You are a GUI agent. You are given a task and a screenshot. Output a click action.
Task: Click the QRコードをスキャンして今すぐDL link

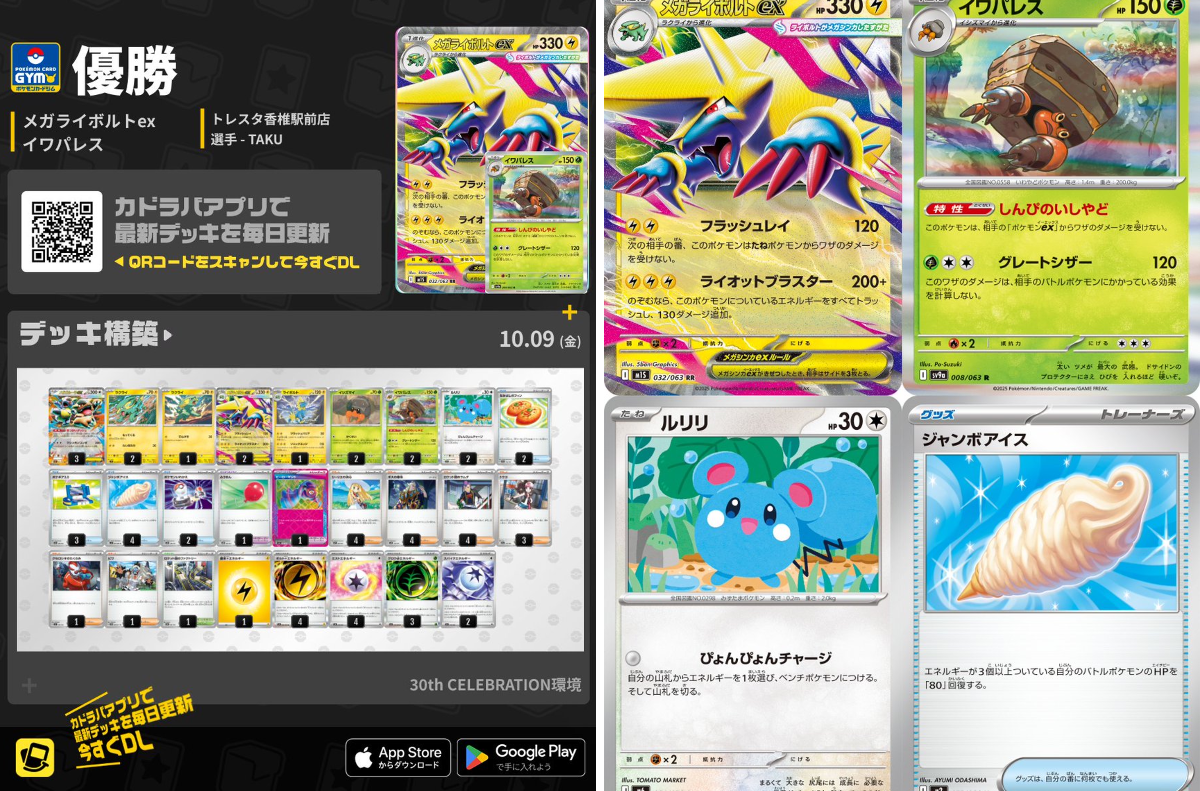point(236,263)
